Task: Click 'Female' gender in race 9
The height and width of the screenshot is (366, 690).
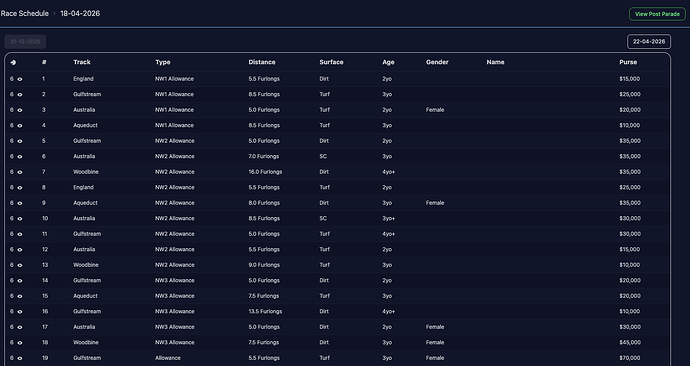Action: (x=435, y=203)
